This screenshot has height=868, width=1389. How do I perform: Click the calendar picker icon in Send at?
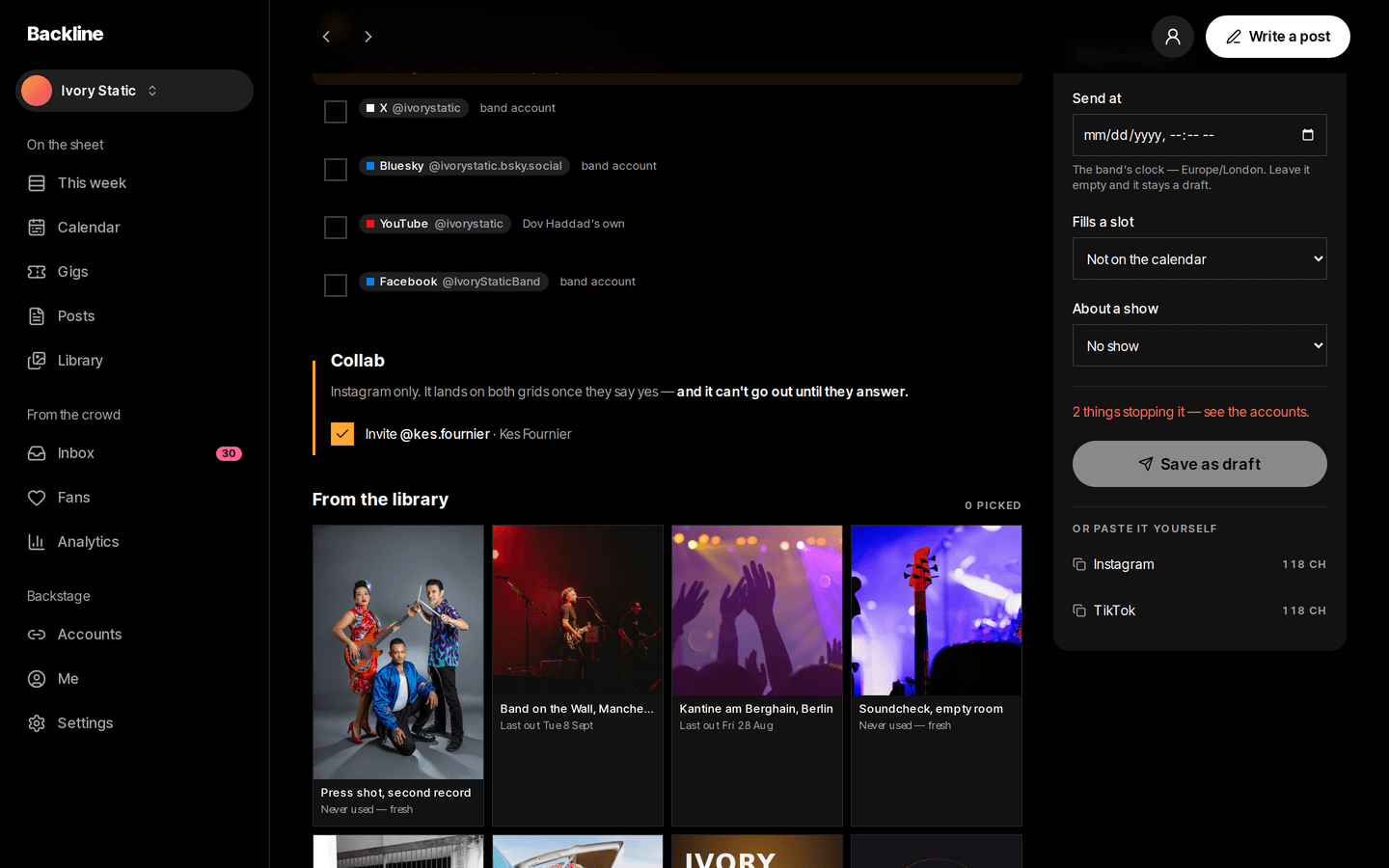1308,135
